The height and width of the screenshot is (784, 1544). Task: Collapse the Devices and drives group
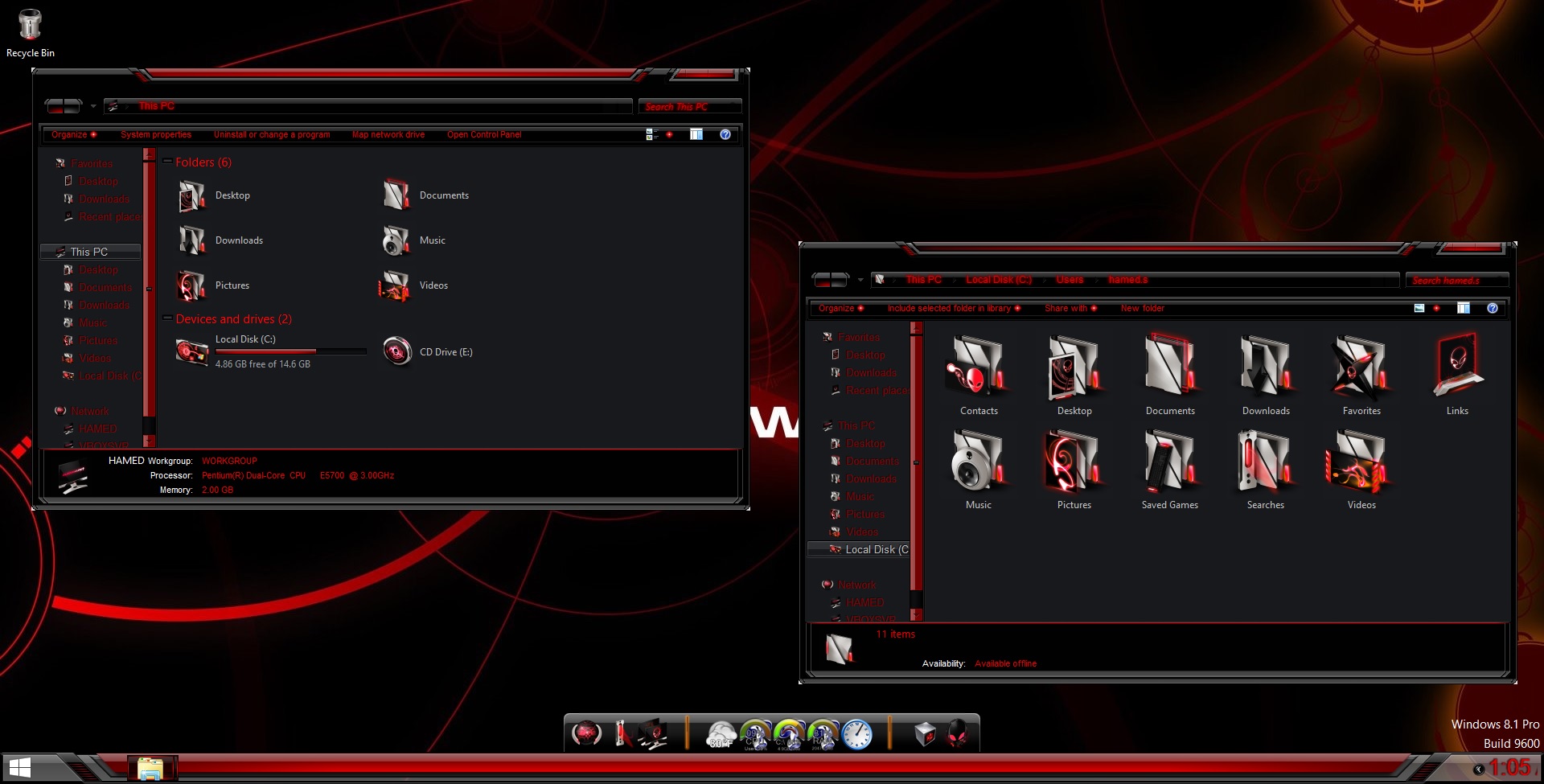(x=167, y=318)
